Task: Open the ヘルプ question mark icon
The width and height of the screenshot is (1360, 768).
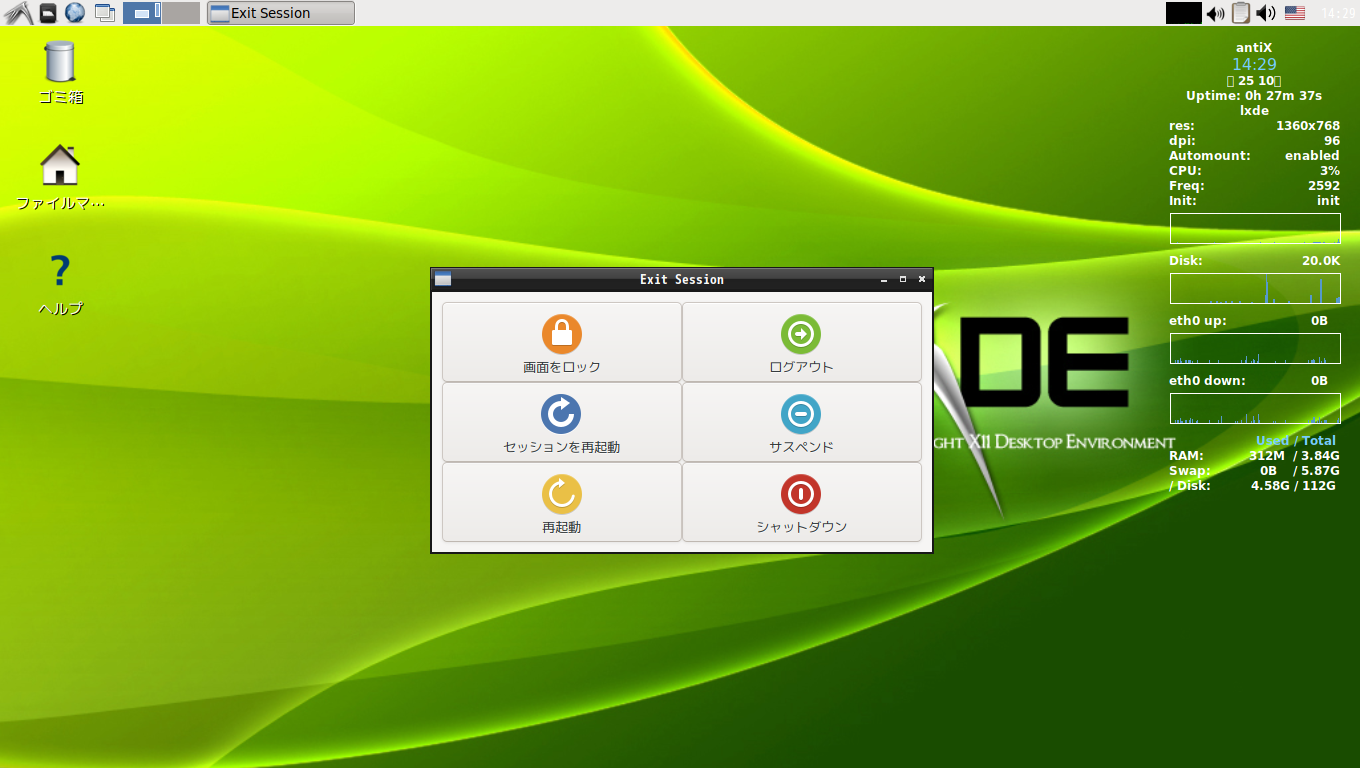Action: click(x=60, y=284)
